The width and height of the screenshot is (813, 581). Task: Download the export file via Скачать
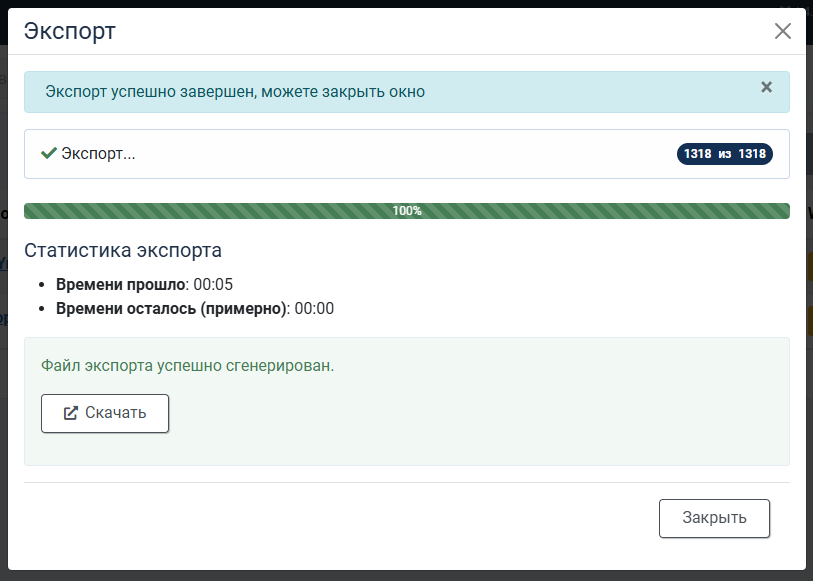(105, 413)
